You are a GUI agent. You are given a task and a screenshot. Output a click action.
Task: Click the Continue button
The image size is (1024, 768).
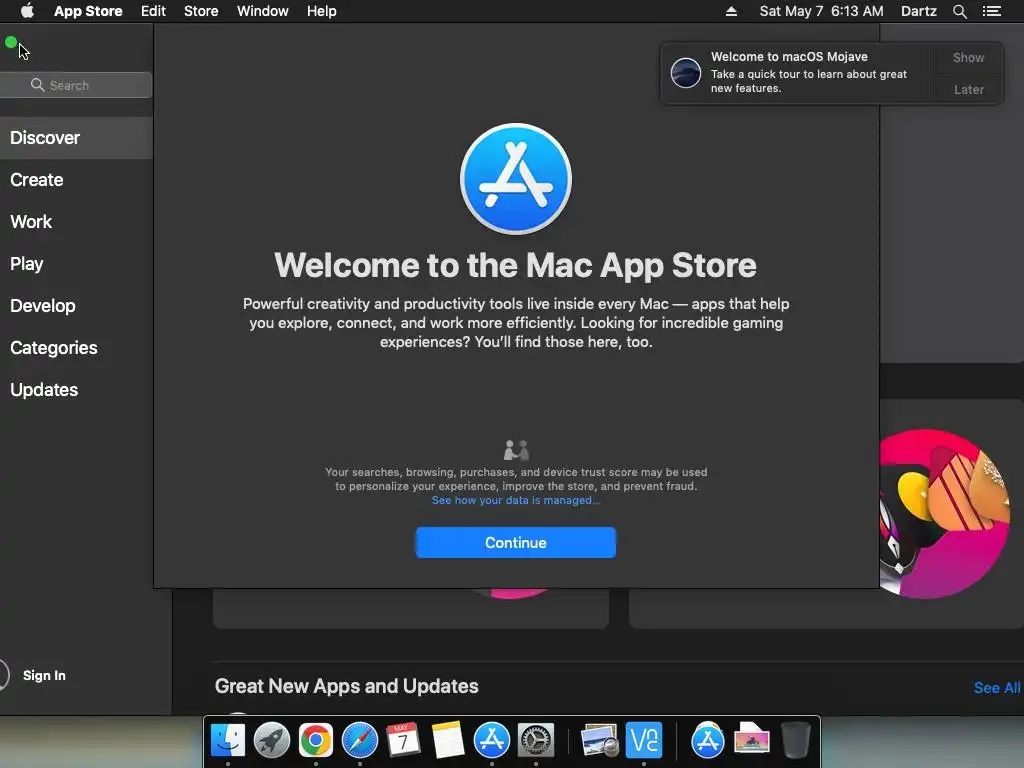pyautogui.click(x=516, y=543)
